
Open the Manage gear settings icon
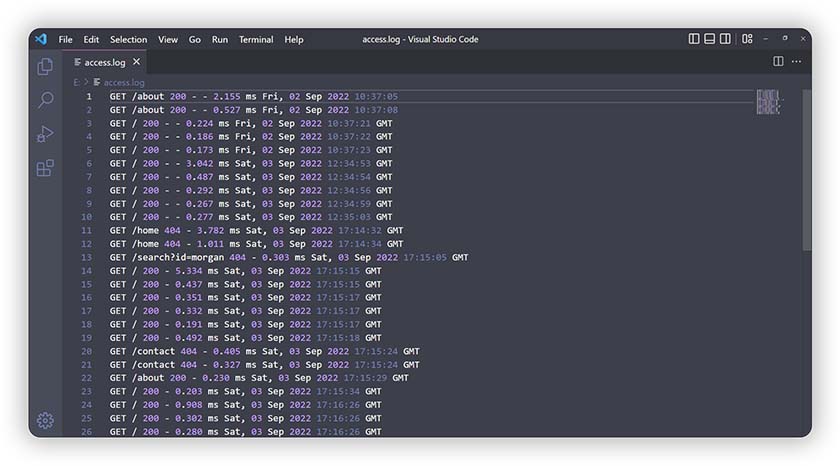pos(45,421)
